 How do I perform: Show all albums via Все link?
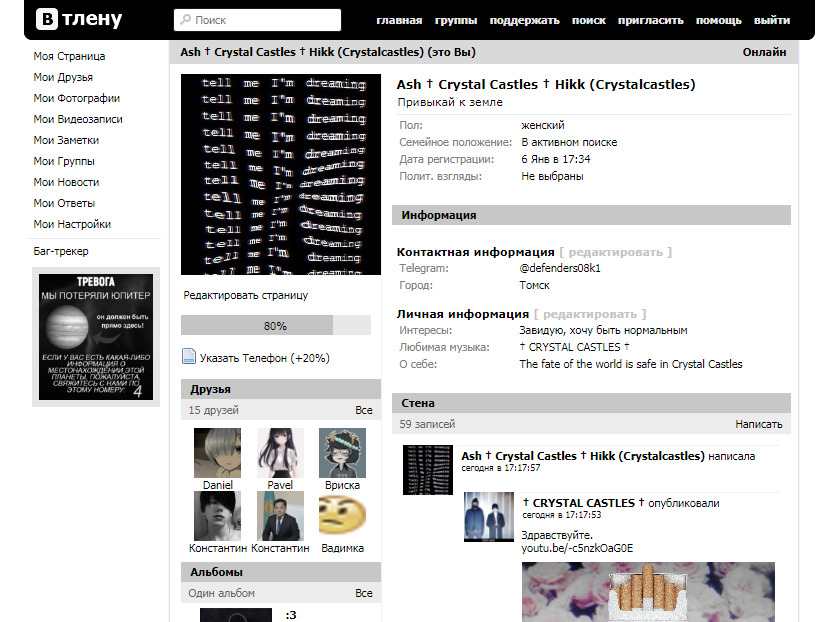point(364,593)
